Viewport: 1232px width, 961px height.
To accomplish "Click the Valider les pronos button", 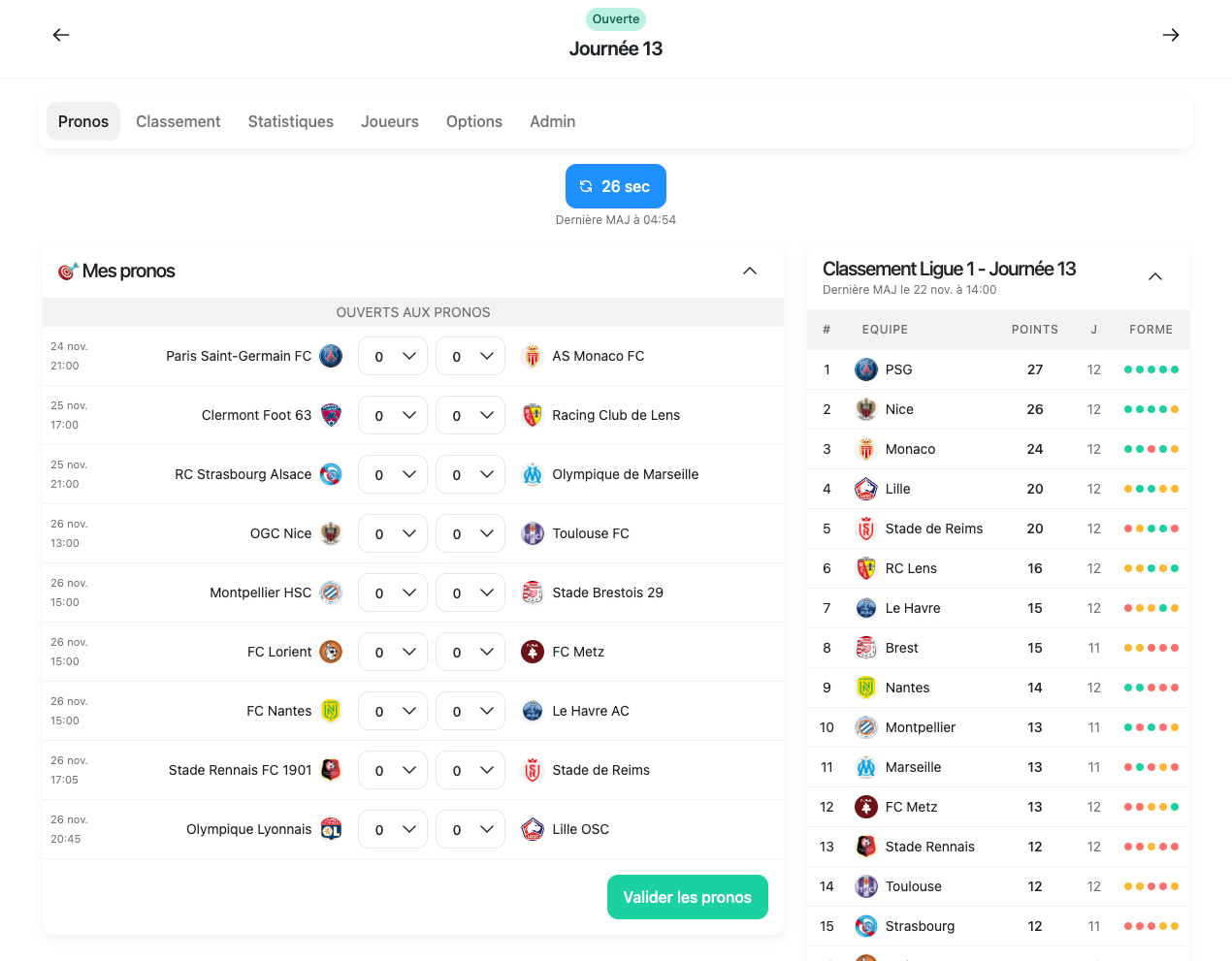I will (x=687, y=897).
